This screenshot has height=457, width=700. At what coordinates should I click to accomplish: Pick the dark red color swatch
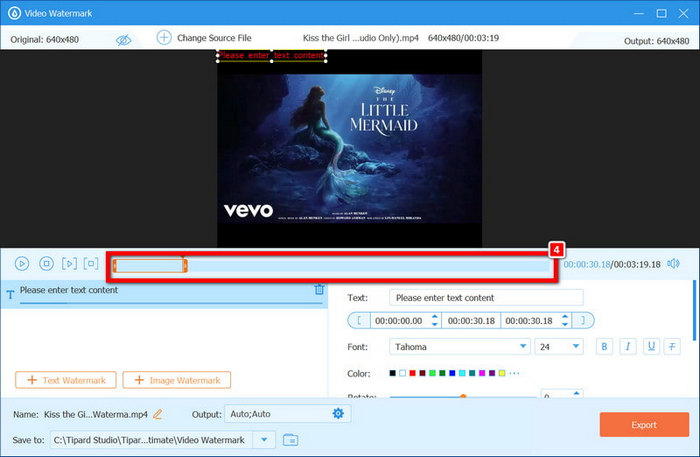(x=422, y=373)
